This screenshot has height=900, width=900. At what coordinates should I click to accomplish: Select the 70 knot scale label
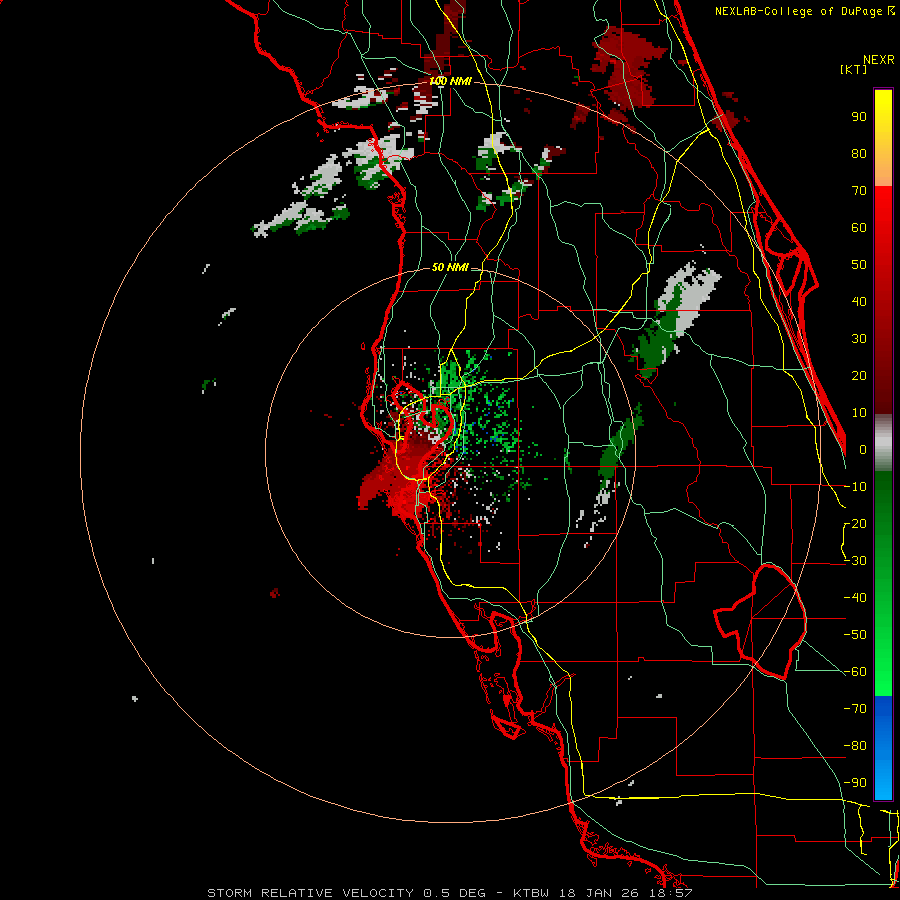[x=859, y=191]
